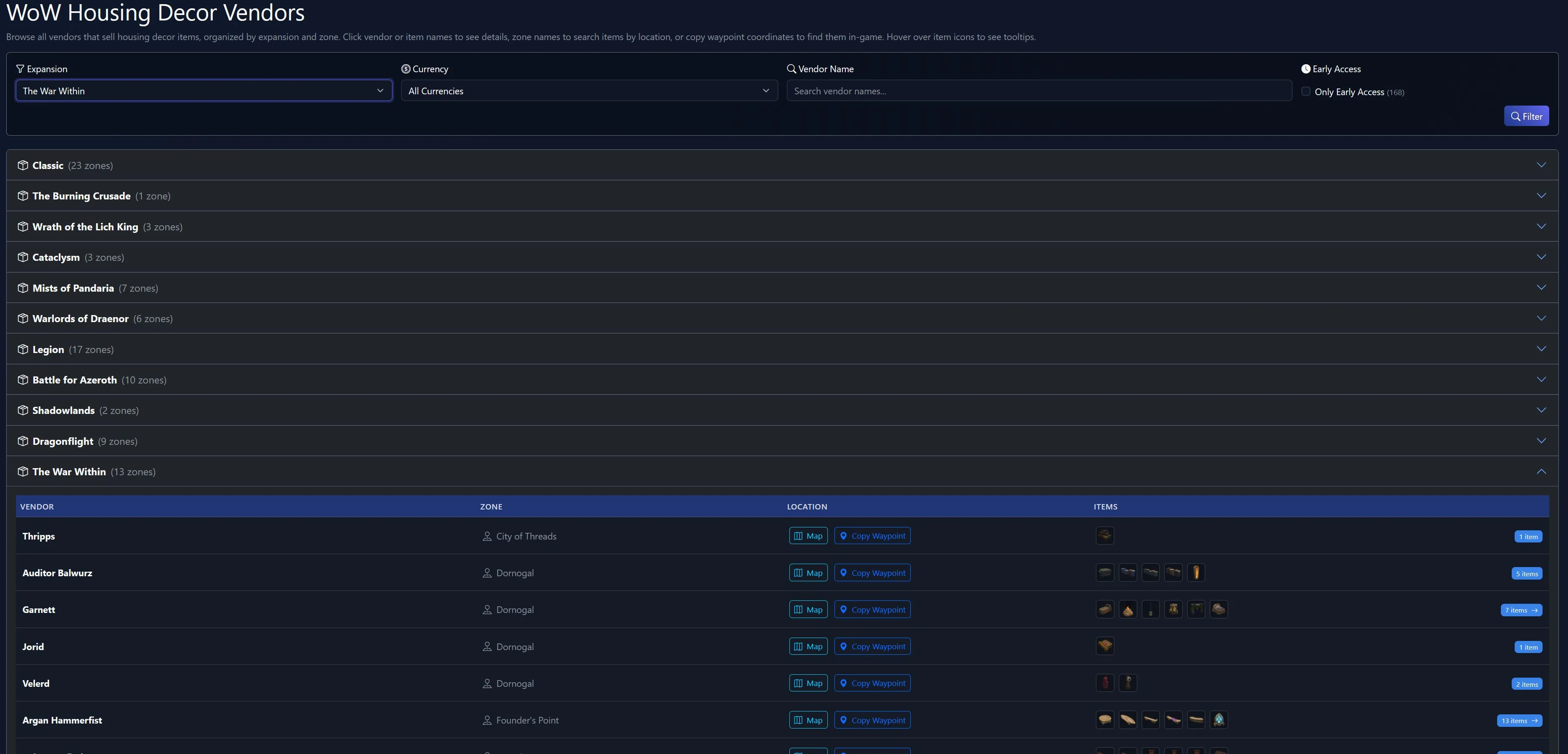Open the All Currencies dropdown
This screenshot has height=754, width=1568.
point(588,91)
